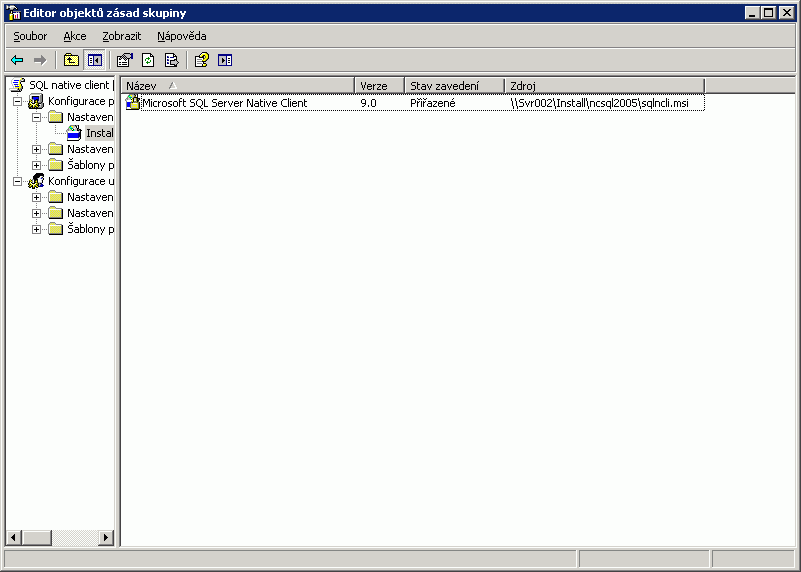Click the Help toolbar icon
This screenshot has height=572, width=801.
coord(202,60)
